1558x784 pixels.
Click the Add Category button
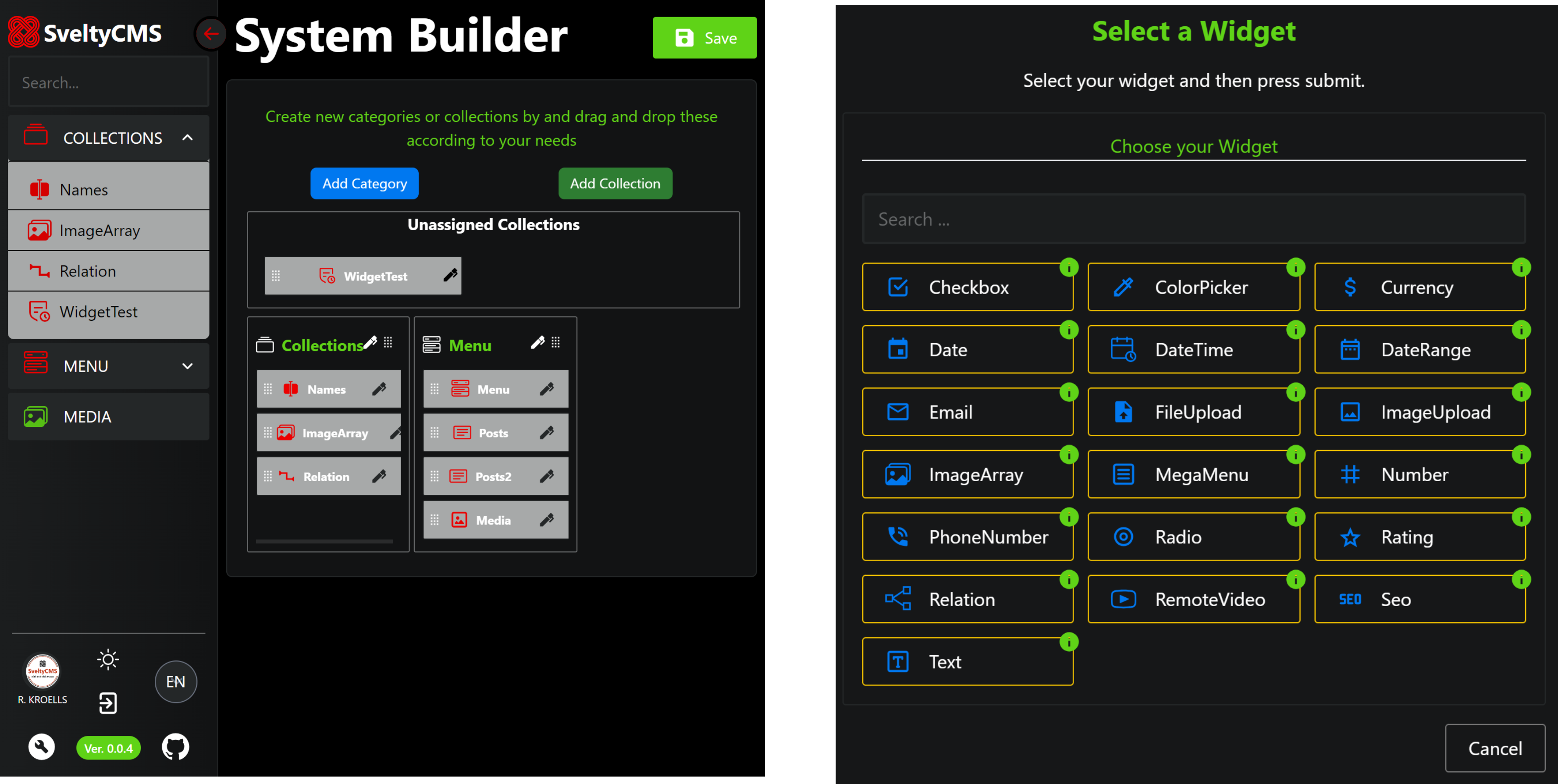tap(364, 183)
